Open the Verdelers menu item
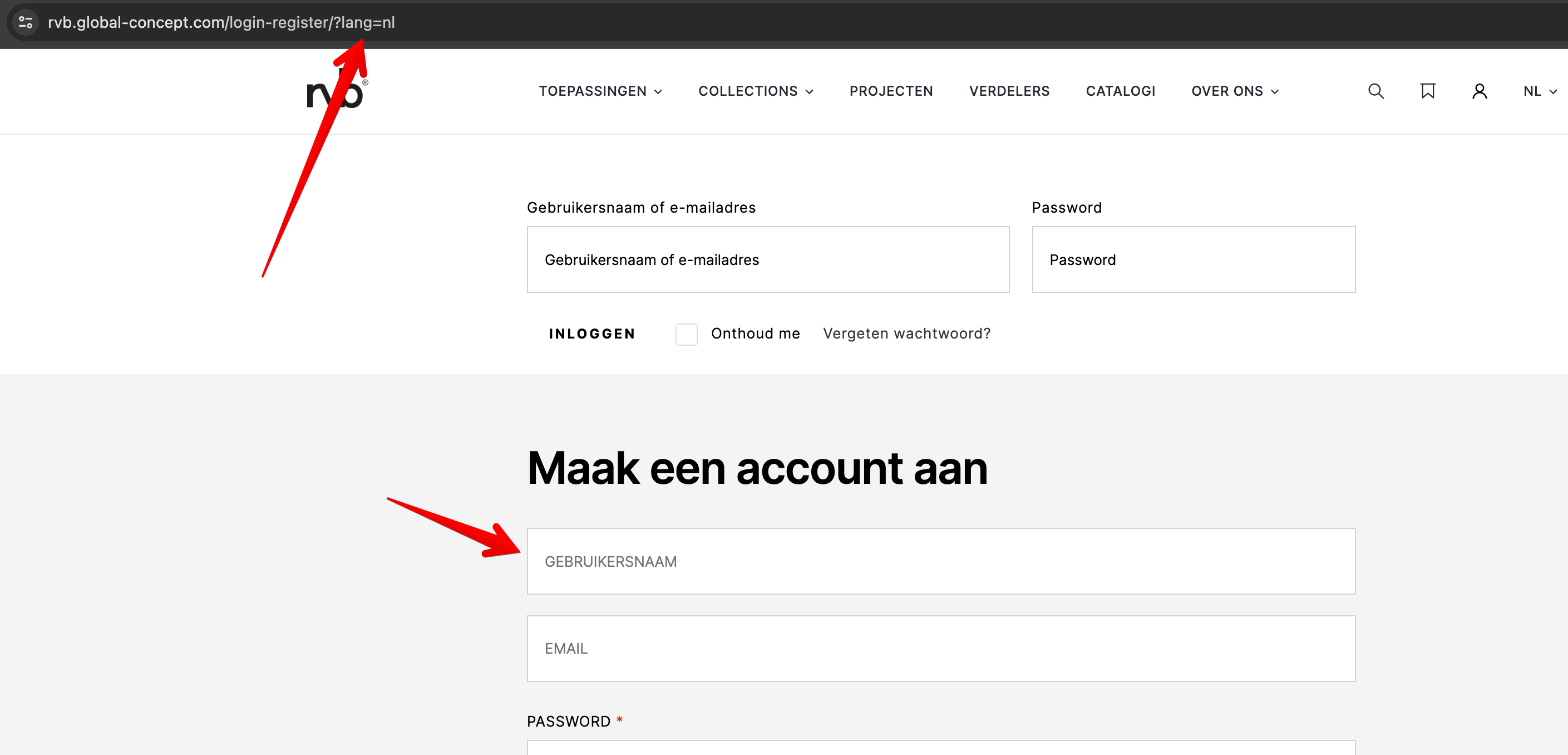Image resolution: width=1568 pixels, height=755 pixels. (1009, 91)
